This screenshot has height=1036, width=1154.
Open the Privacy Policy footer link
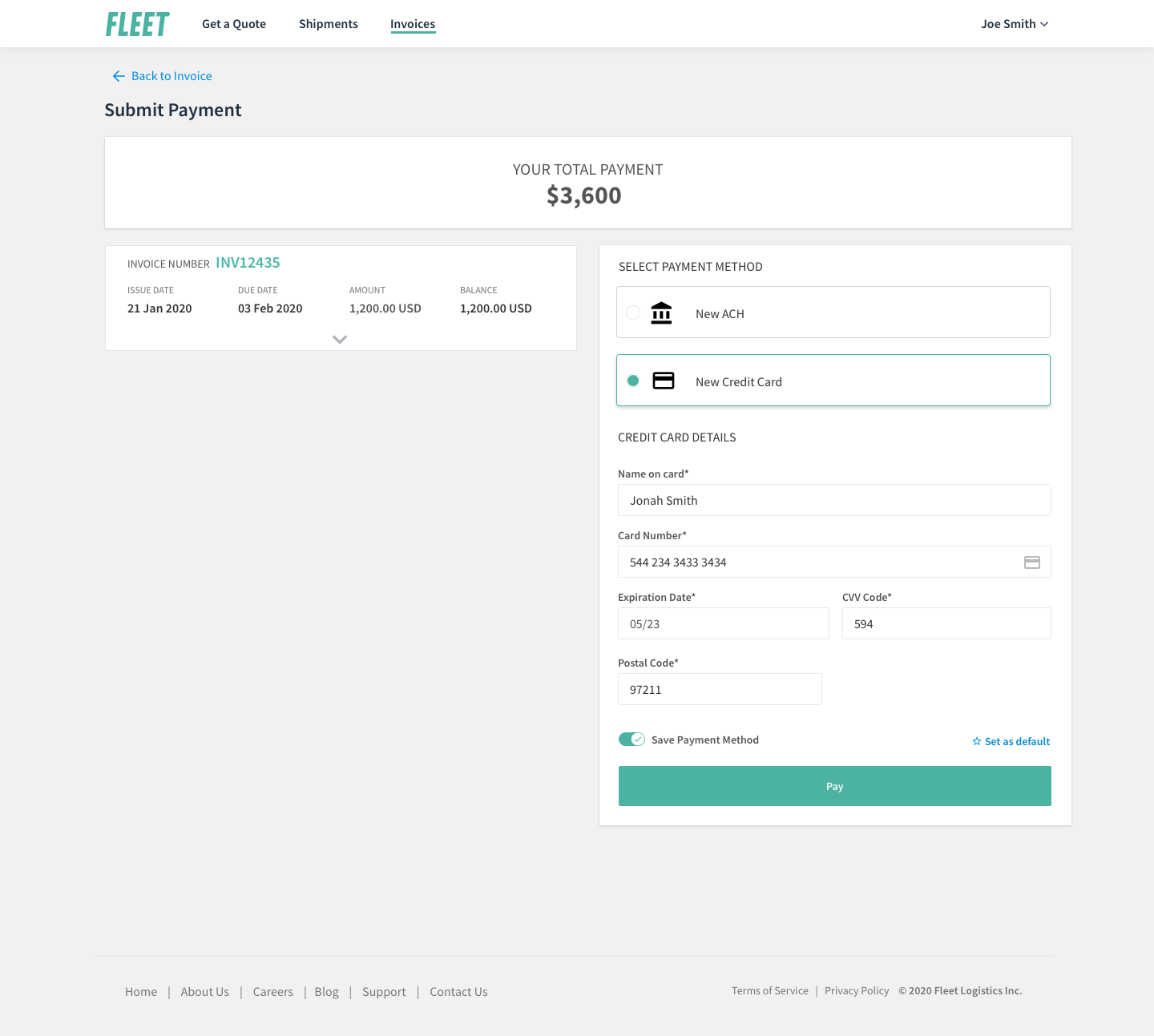tap(857, 991)
